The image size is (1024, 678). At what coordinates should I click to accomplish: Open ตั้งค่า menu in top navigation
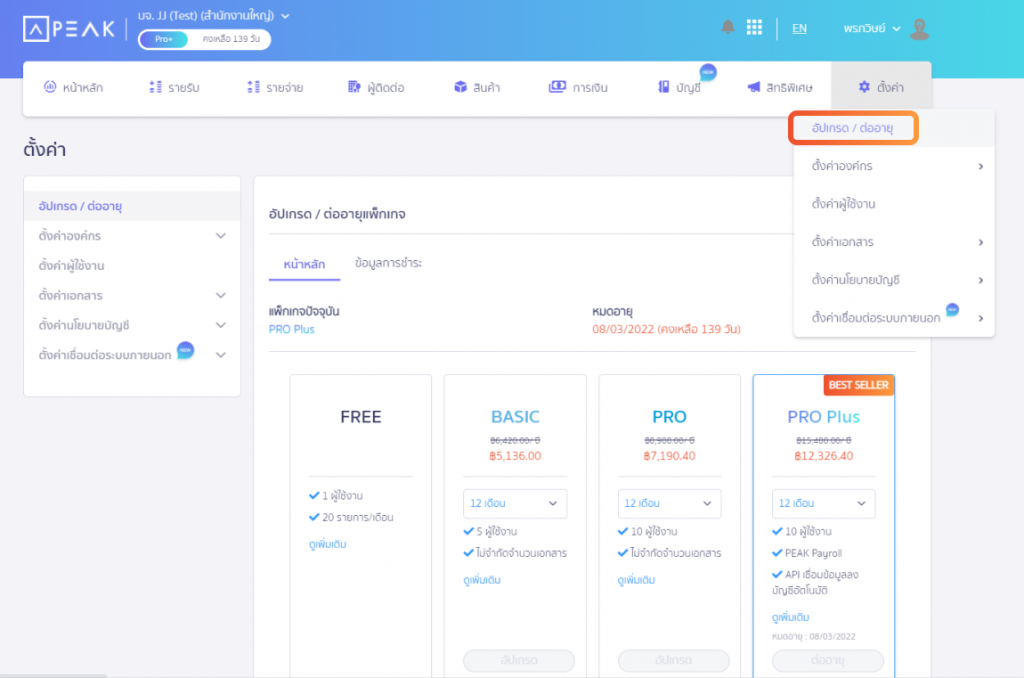pos(881,88)
